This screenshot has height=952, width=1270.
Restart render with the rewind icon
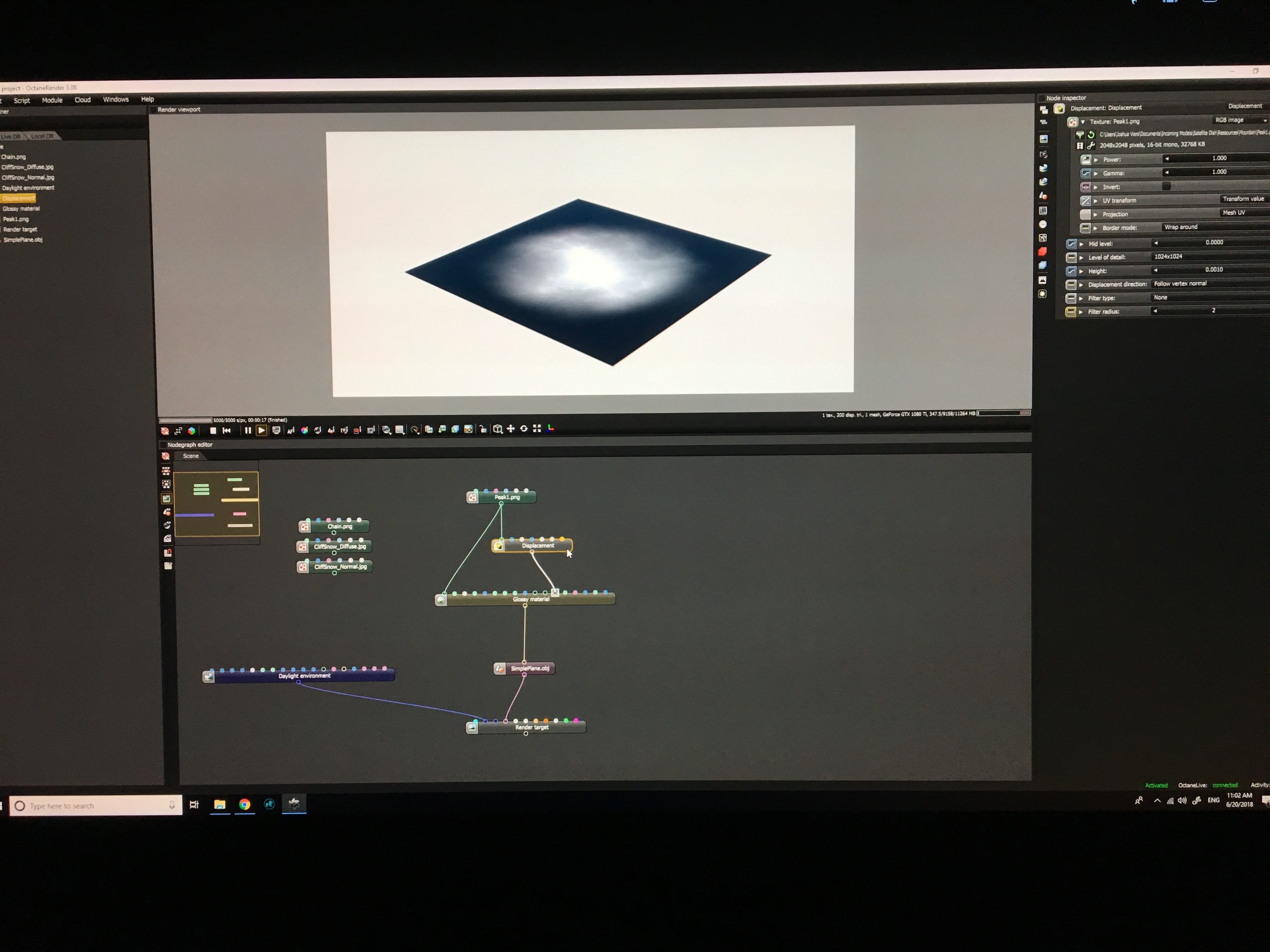(227, 430)
